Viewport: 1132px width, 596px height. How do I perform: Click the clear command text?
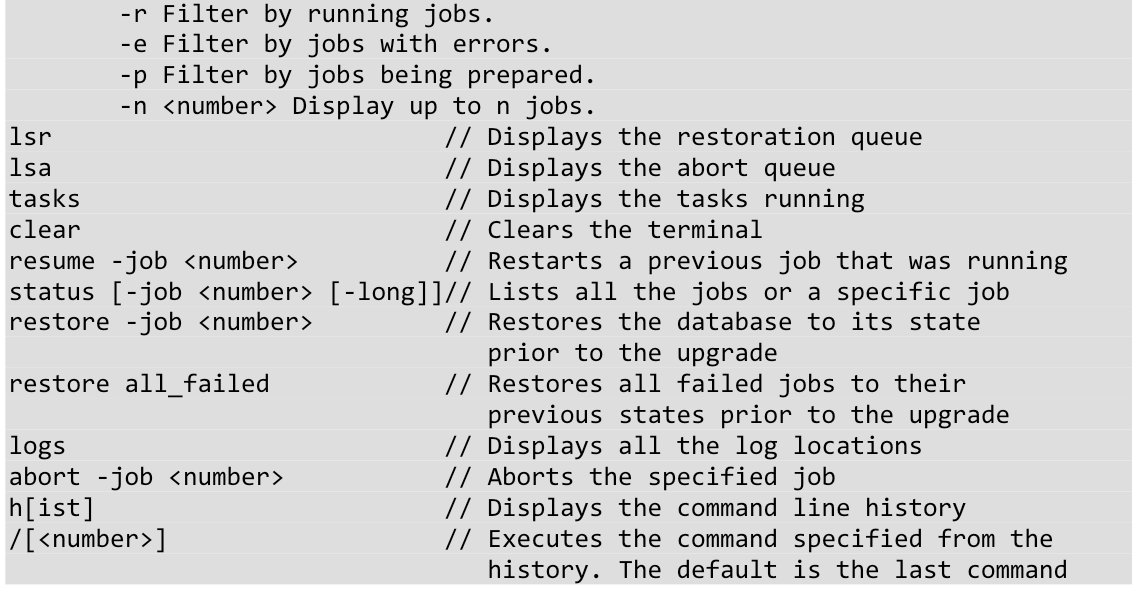(x=44, y=229)
